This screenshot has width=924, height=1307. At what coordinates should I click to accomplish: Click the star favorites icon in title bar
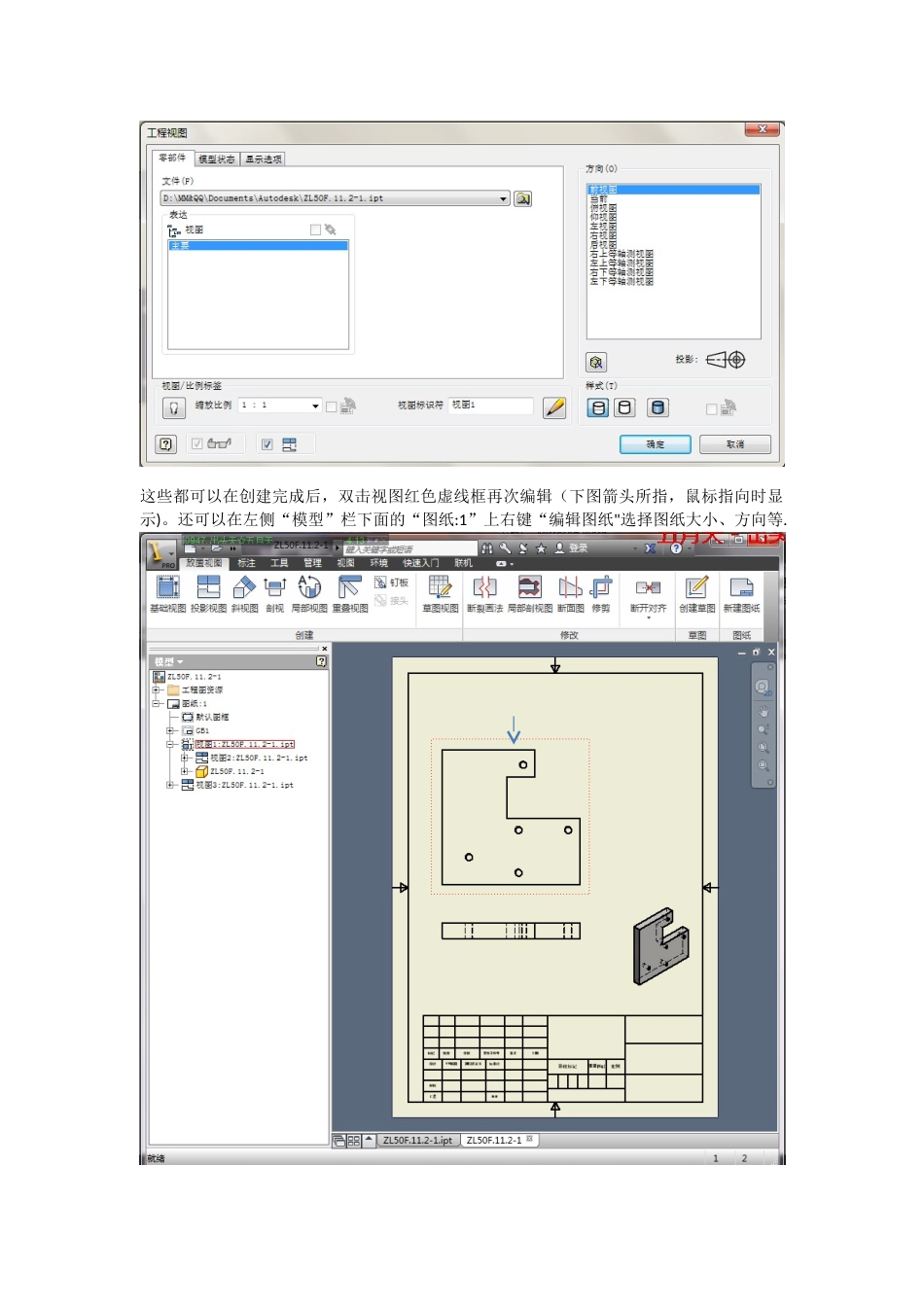click(x=541, y=548)
